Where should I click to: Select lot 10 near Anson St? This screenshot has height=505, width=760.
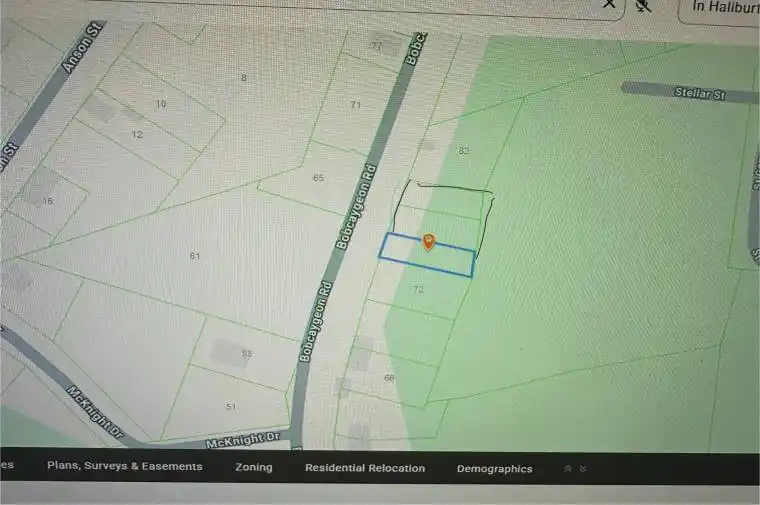(x=161, y=104)
